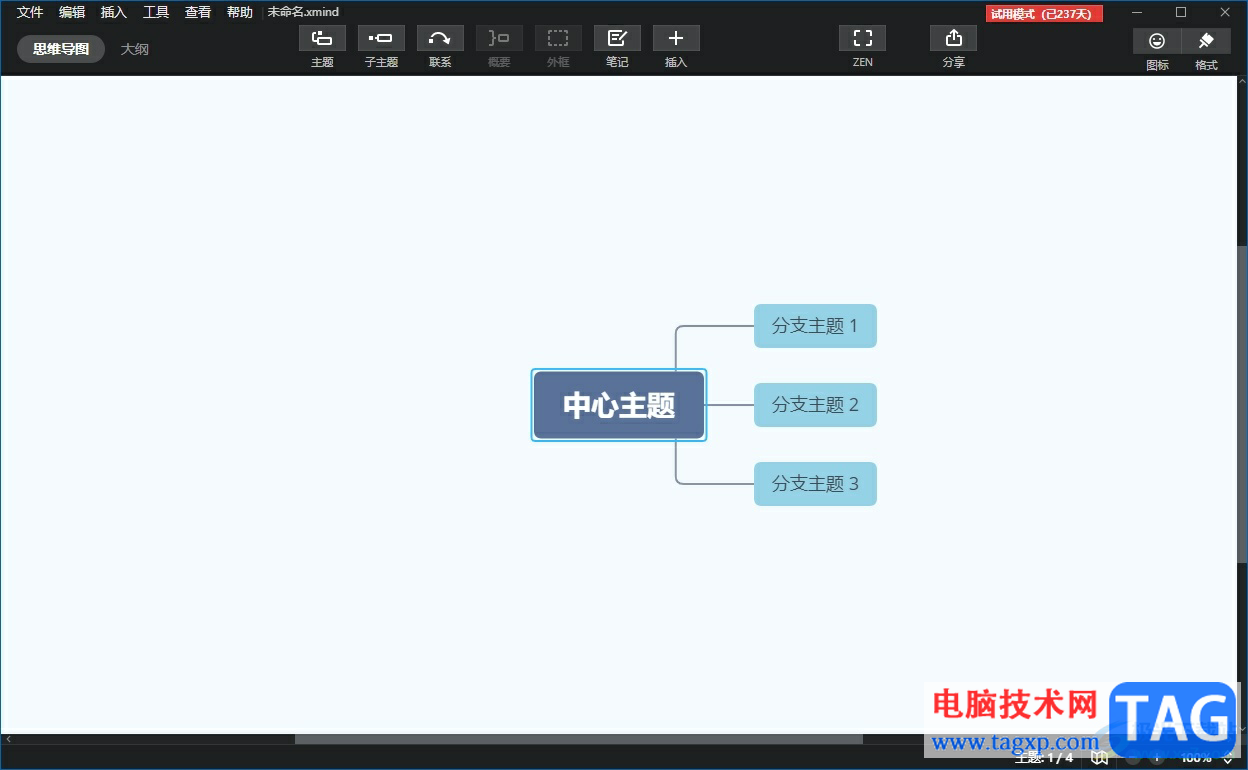1248x770 pixels.
Task: Open the 帮助 menu
Action: pos(240,12)
